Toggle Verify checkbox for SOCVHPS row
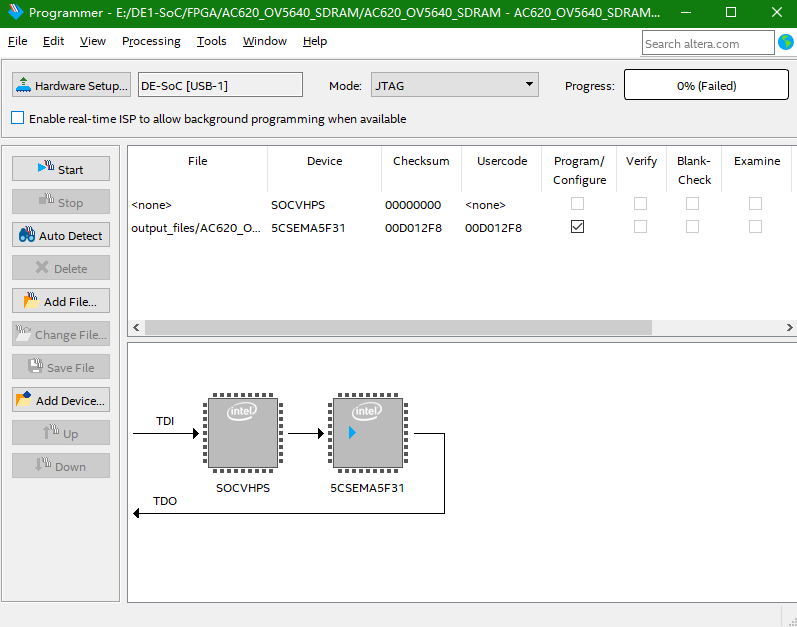797x627 pixels. 640,204
